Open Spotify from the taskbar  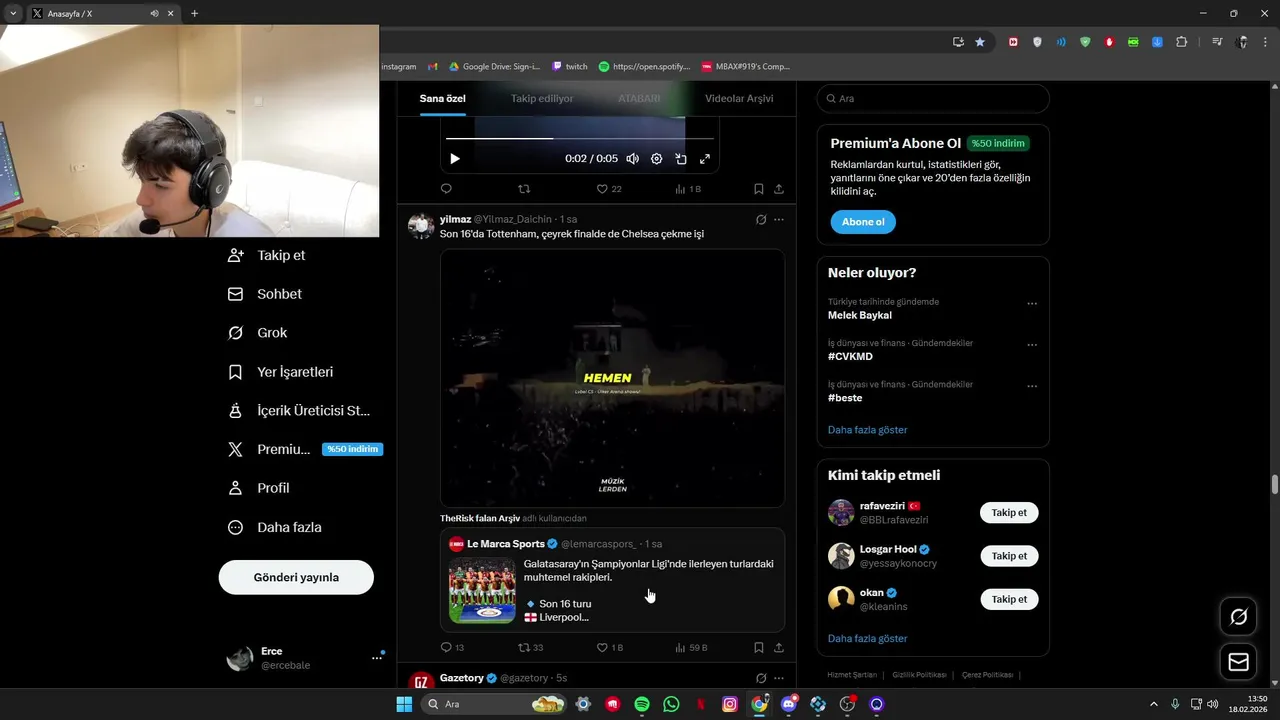[642, 704]
